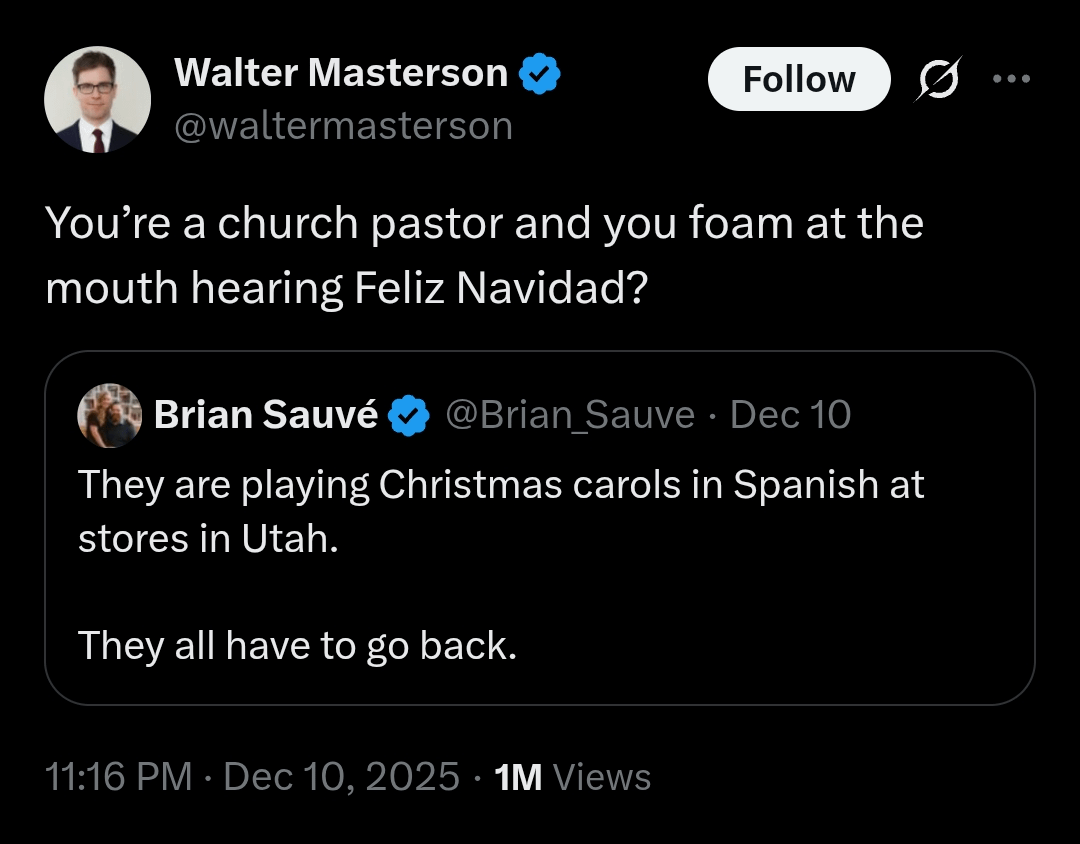Open the Grok explain-post icon
The height and width of the screenshot is (844, 1080).
pyautogui.click(x=939, y=79)
